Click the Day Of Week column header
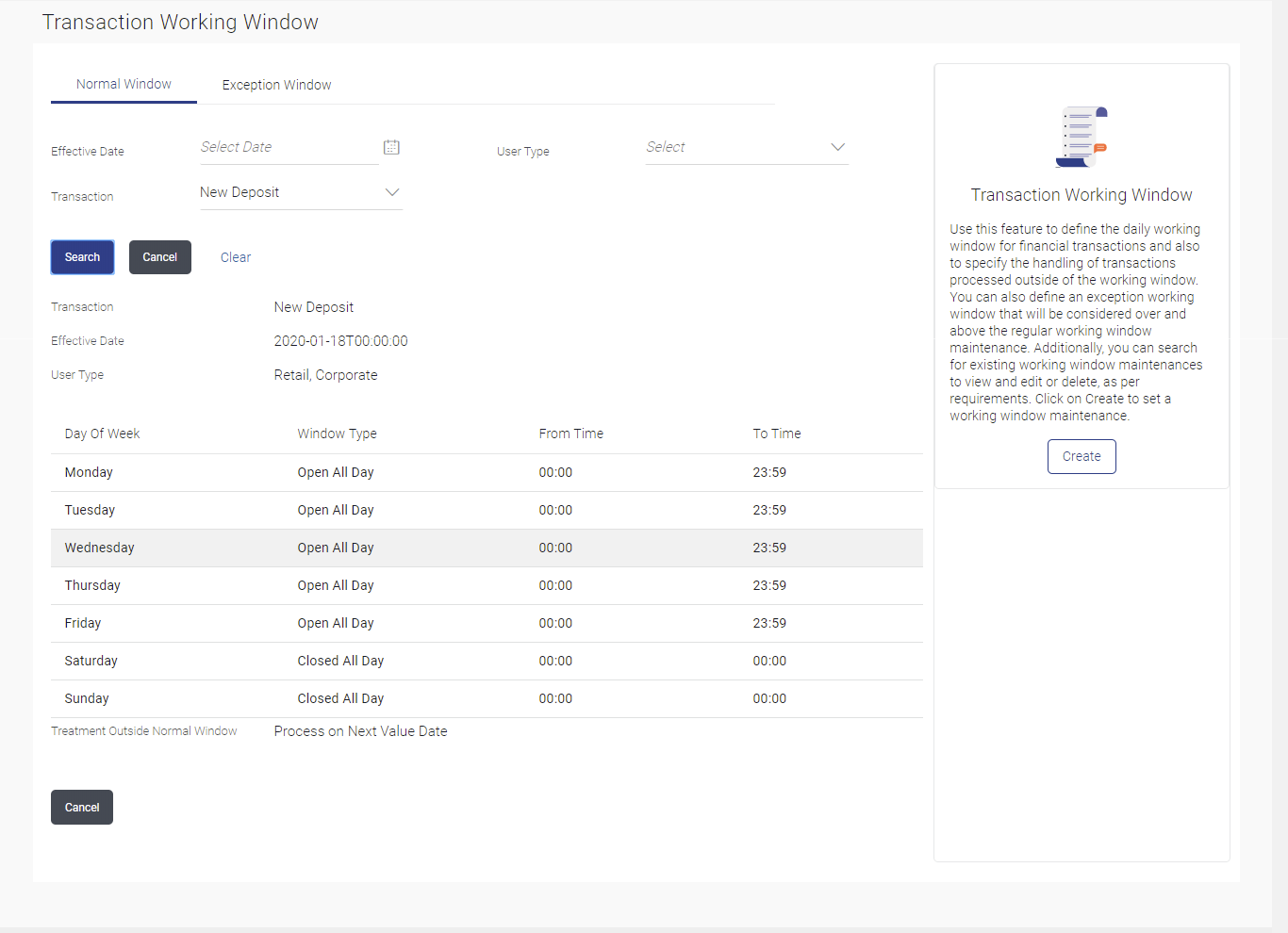Viewport: 1288px width, 933px height. (x=102, y=434)
